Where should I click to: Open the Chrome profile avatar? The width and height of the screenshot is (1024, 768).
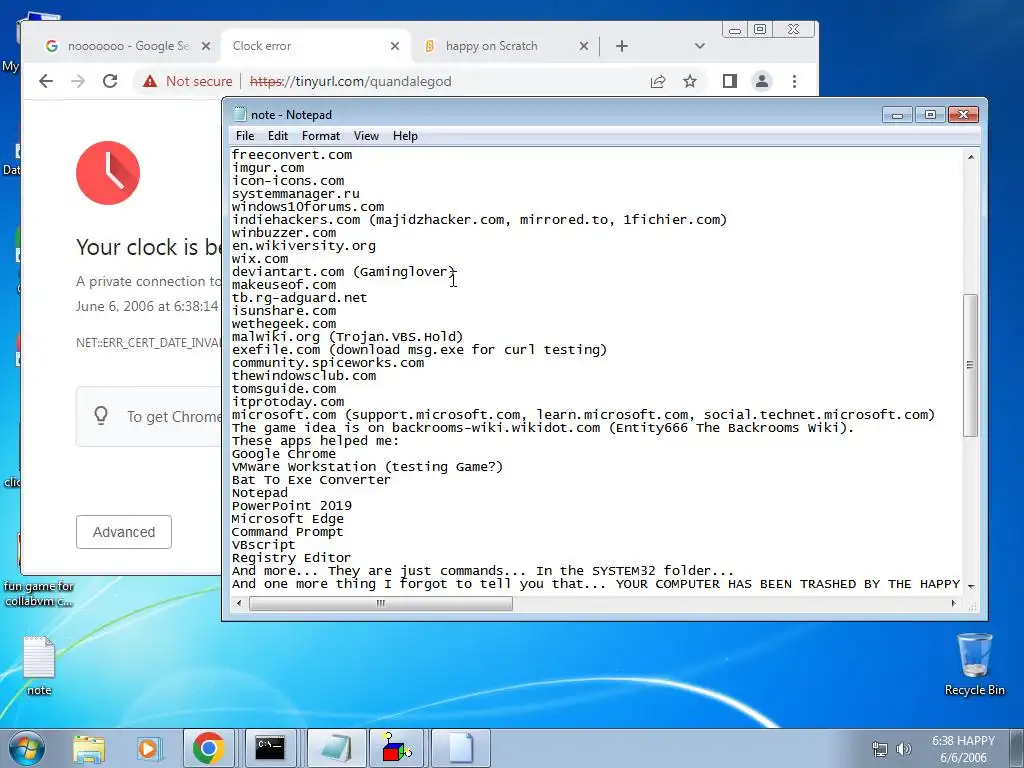[761, 81]
